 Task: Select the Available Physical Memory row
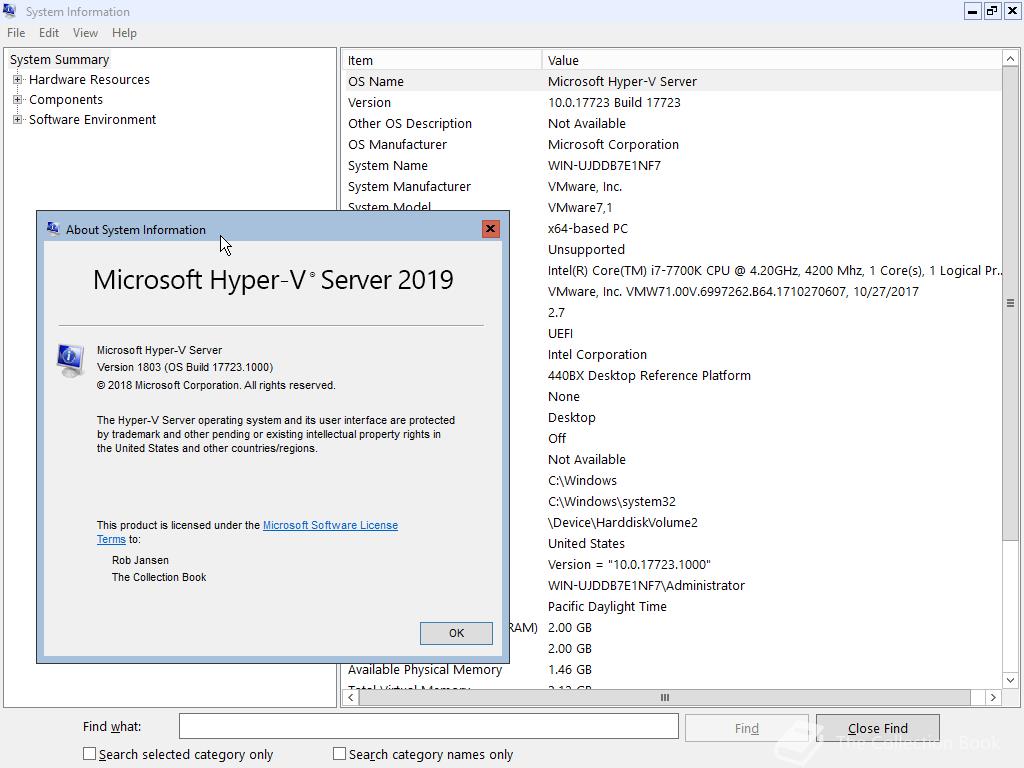tap(672, 669)
